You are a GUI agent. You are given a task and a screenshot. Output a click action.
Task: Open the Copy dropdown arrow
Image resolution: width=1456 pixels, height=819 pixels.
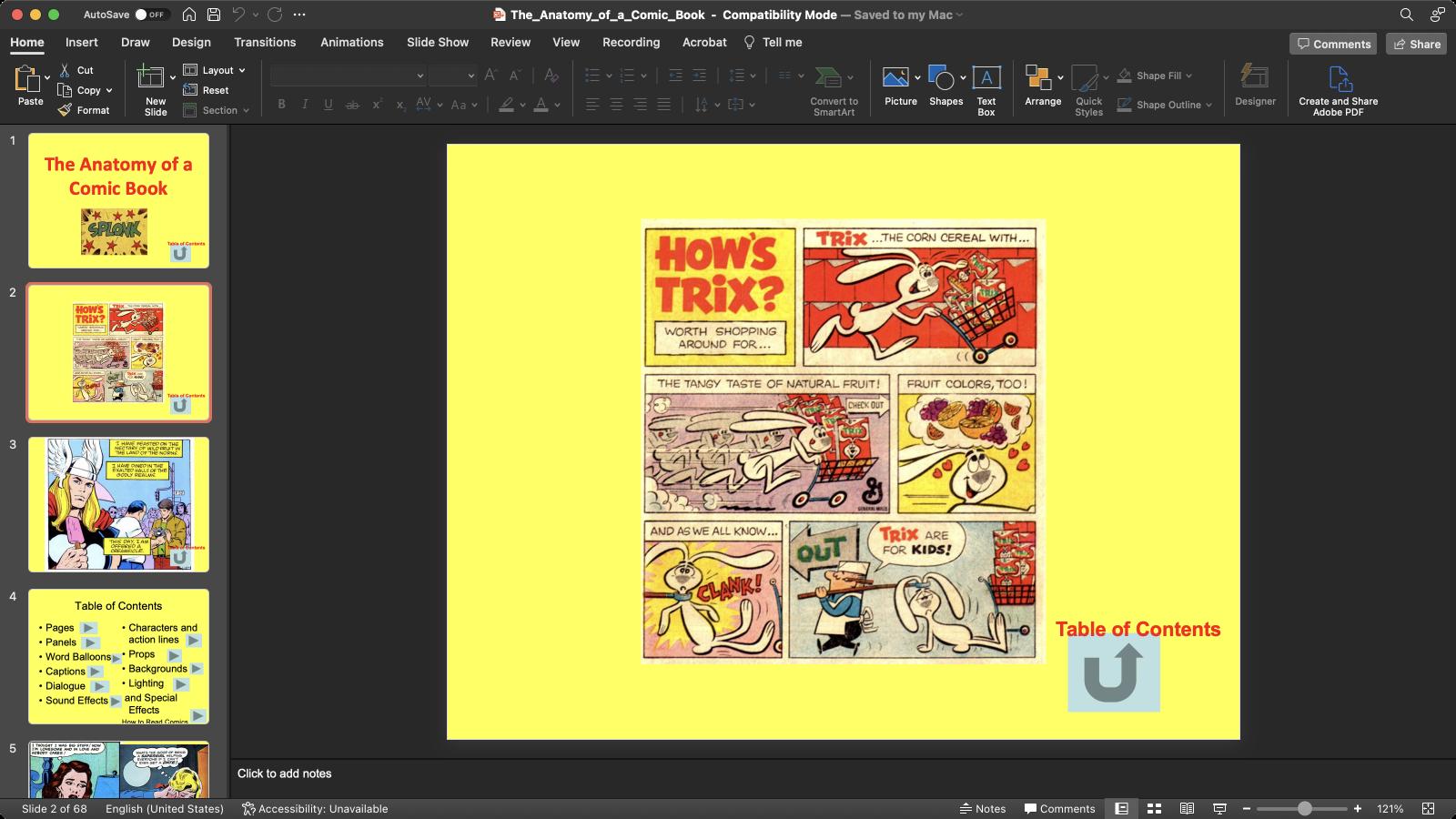click(108, 90)
